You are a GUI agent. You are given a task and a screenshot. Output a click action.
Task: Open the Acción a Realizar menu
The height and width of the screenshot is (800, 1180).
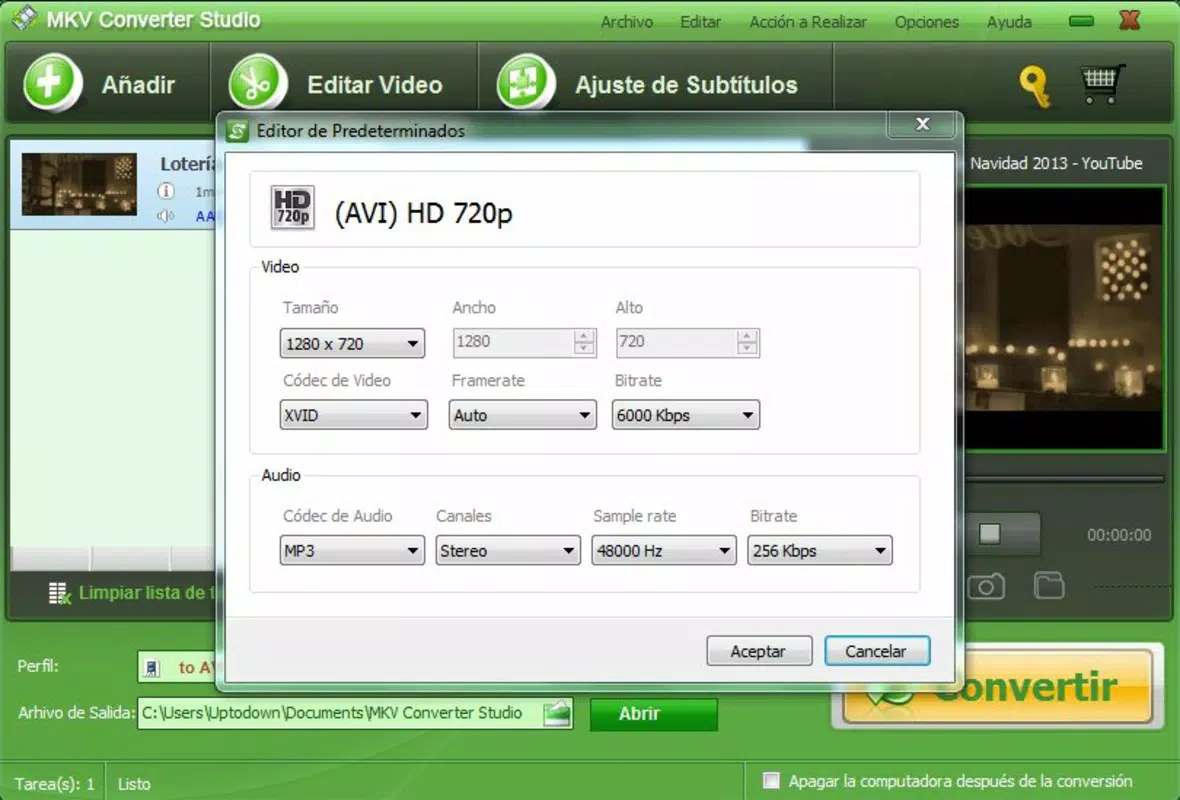pyautogui.click(x=807, y=22)
